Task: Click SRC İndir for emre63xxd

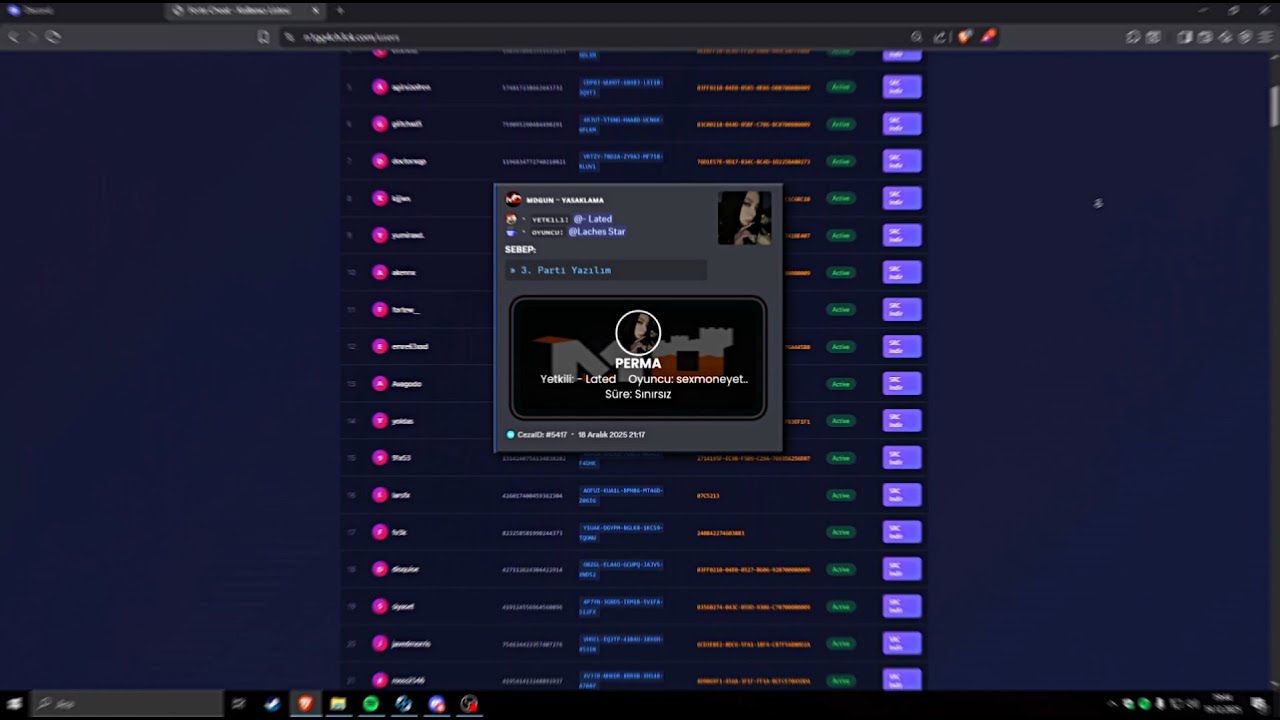Action: 901,347
